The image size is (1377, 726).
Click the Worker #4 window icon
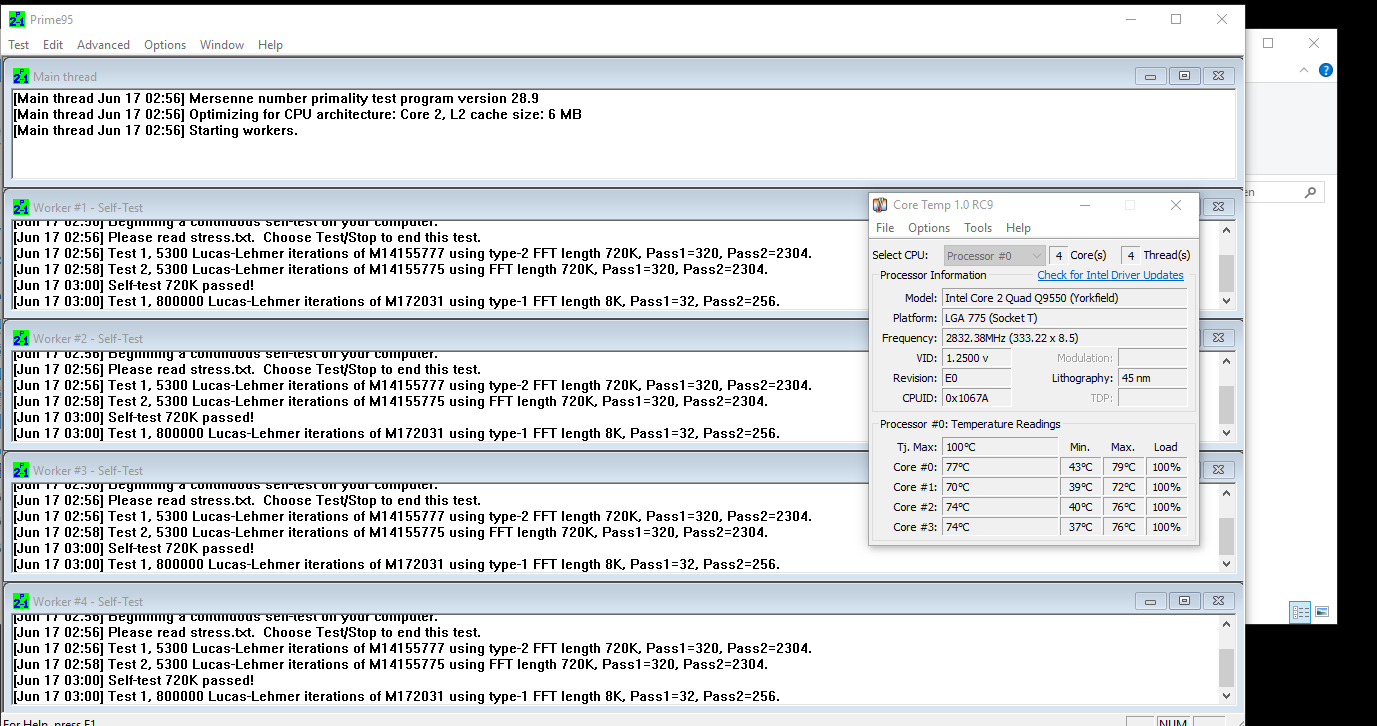pyautogui.click(x=21, y=601)
